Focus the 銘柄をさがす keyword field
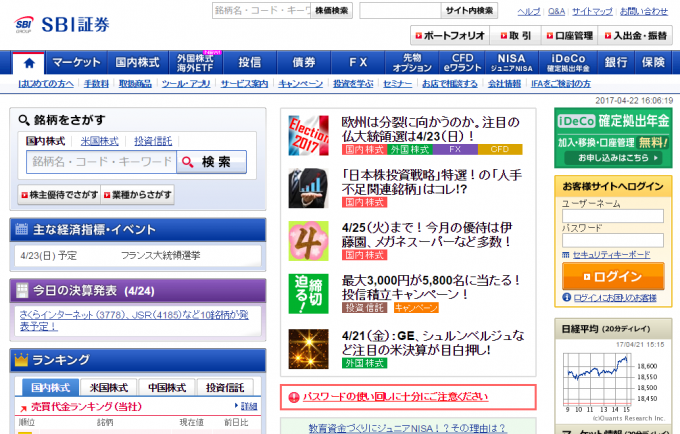 point(101,162)
